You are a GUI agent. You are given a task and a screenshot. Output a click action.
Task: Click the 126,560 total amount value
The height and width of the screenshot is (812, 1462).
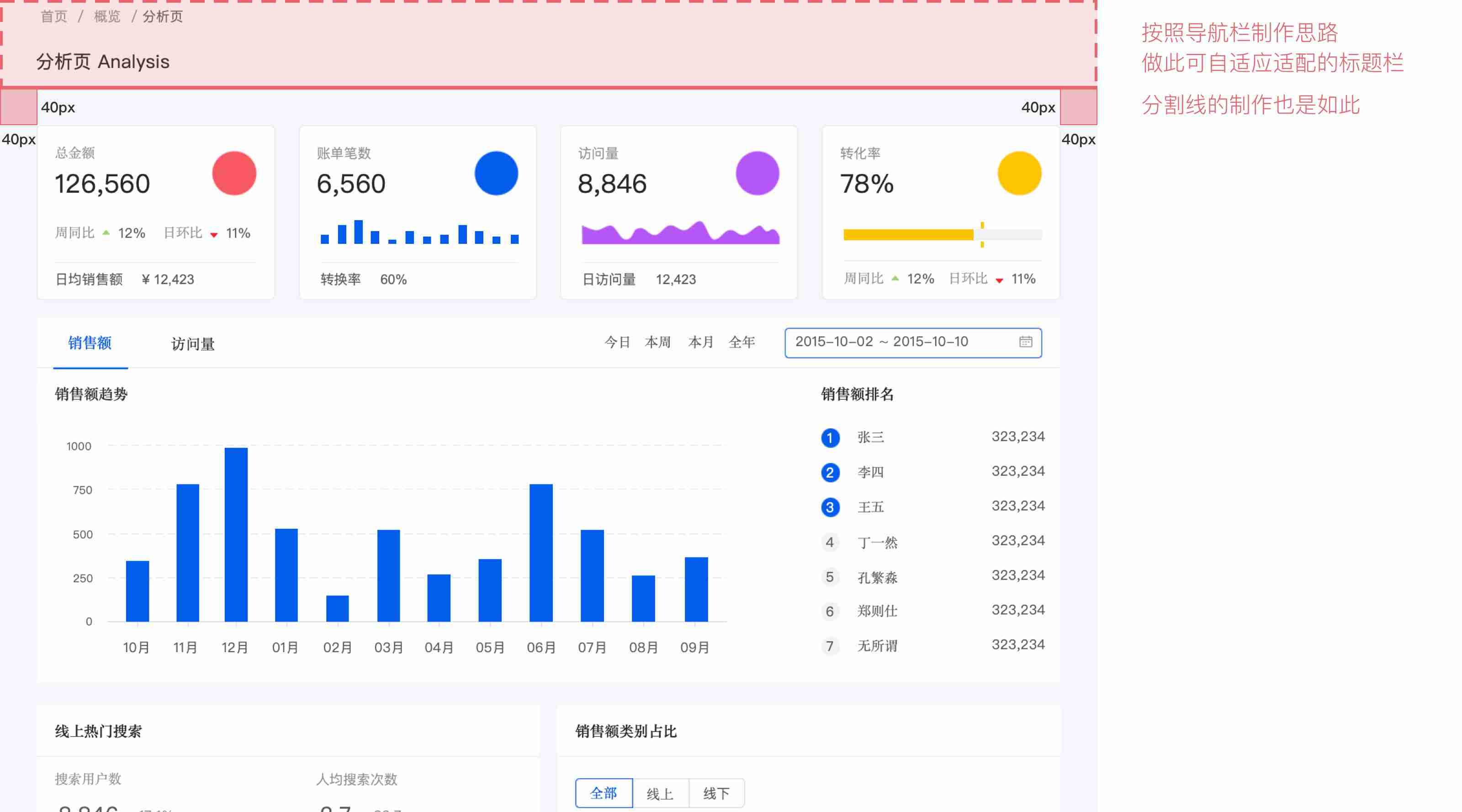(x=102, y=184)
